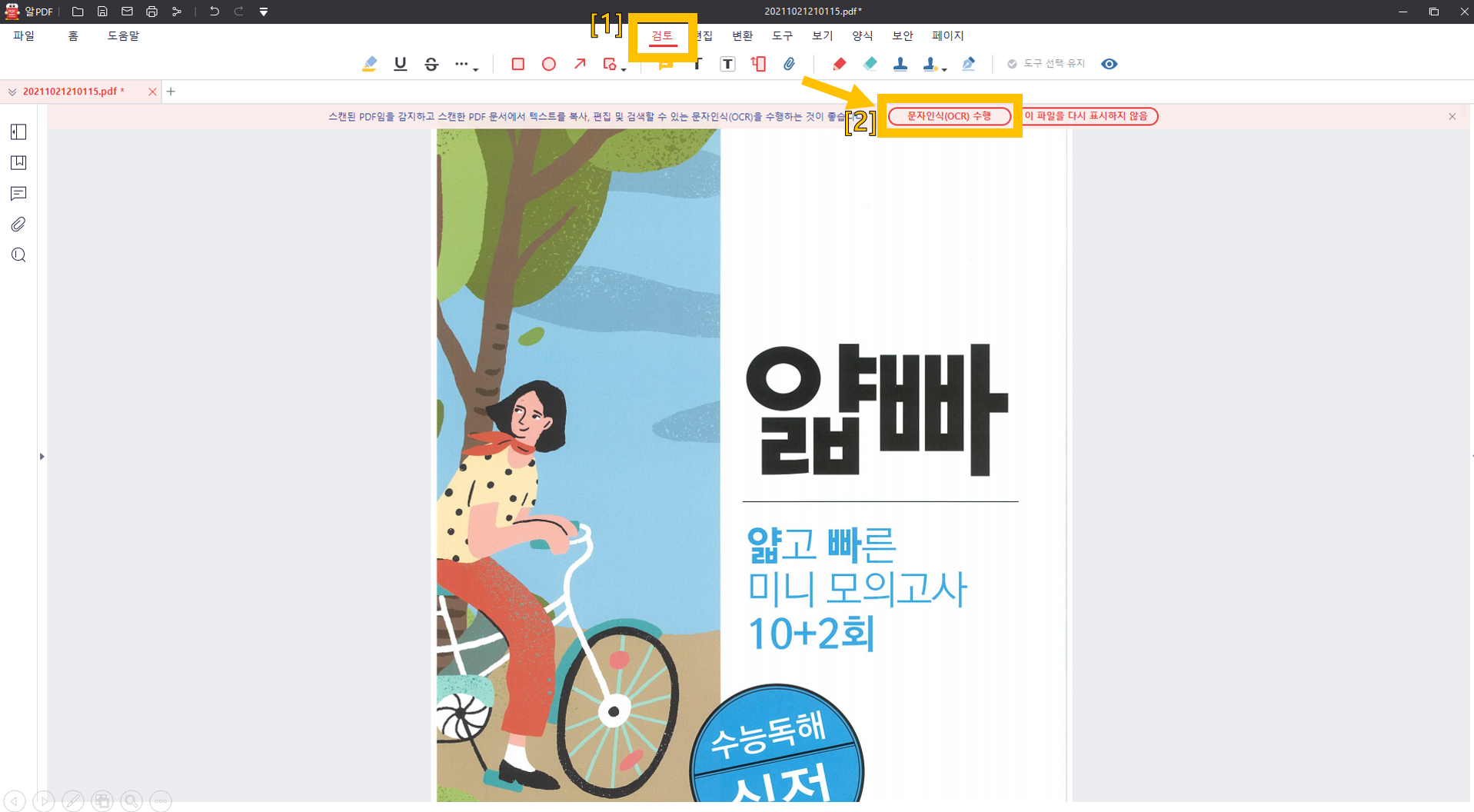Screen dimensions: 1474x812
Task: Choose the arrow drawing tool
Action: click(580, 64)
